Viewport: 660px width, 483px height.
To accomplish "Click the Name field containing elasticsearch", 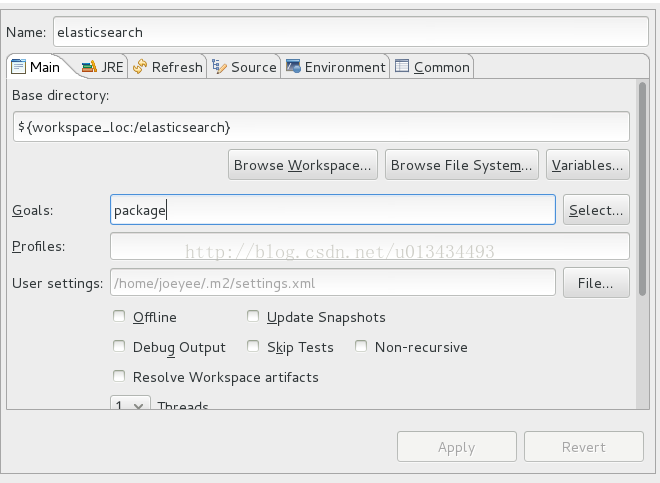I will pyautogui.click(x=351, y=32).
